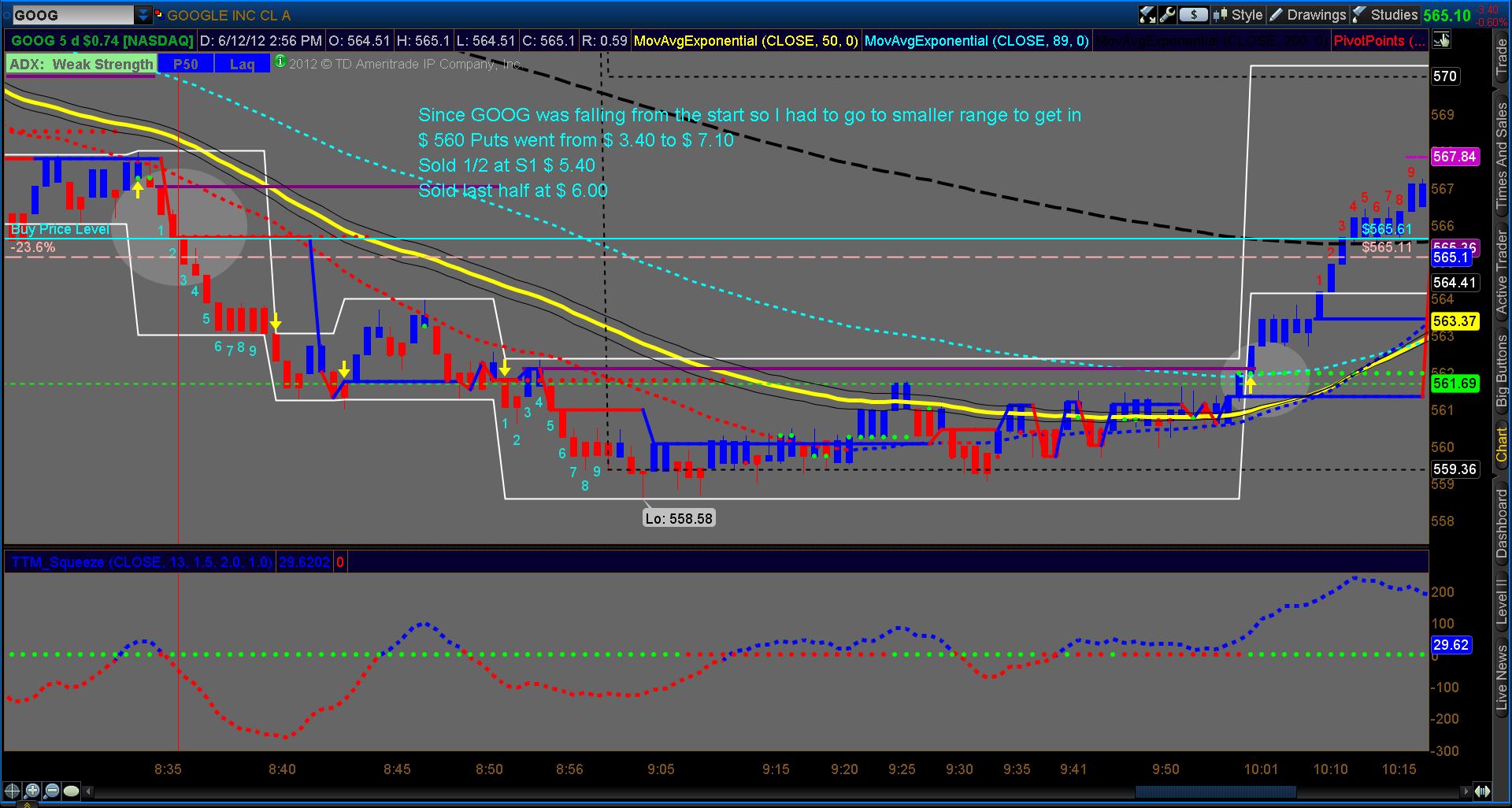Click the TTM_Squeeze study label
Screen dimensions: 1512x808
click(x=140, y=562)
